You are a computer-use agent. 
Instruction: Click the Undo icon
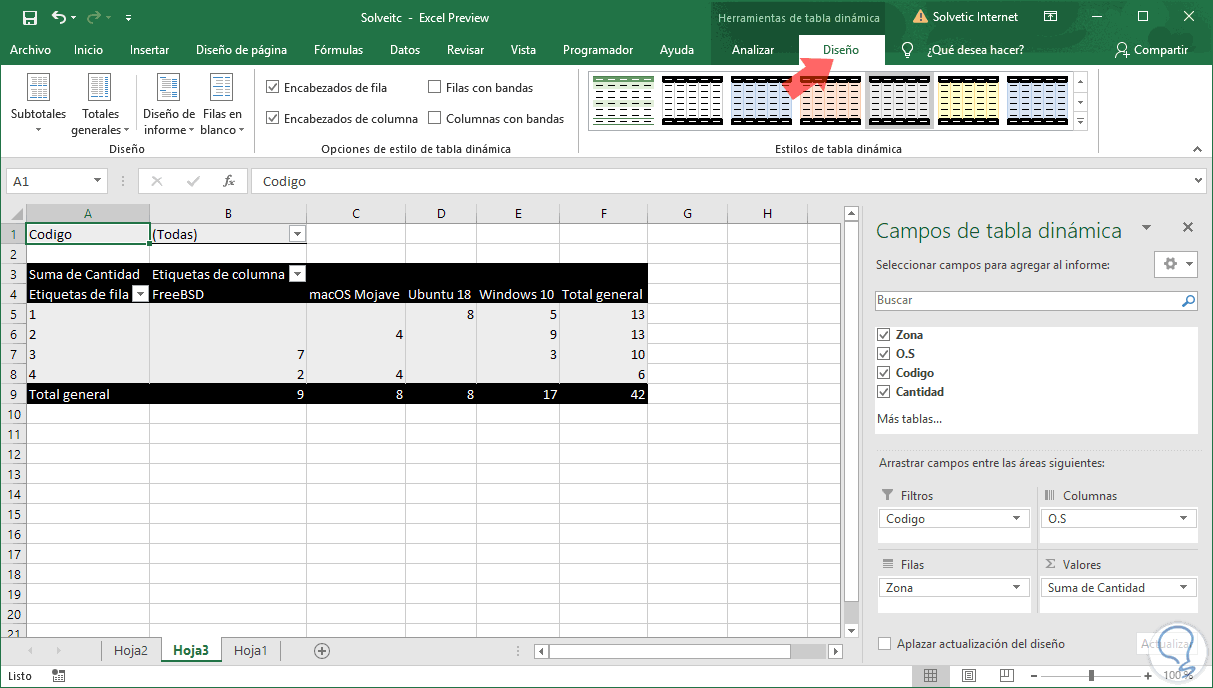[58, 17]
